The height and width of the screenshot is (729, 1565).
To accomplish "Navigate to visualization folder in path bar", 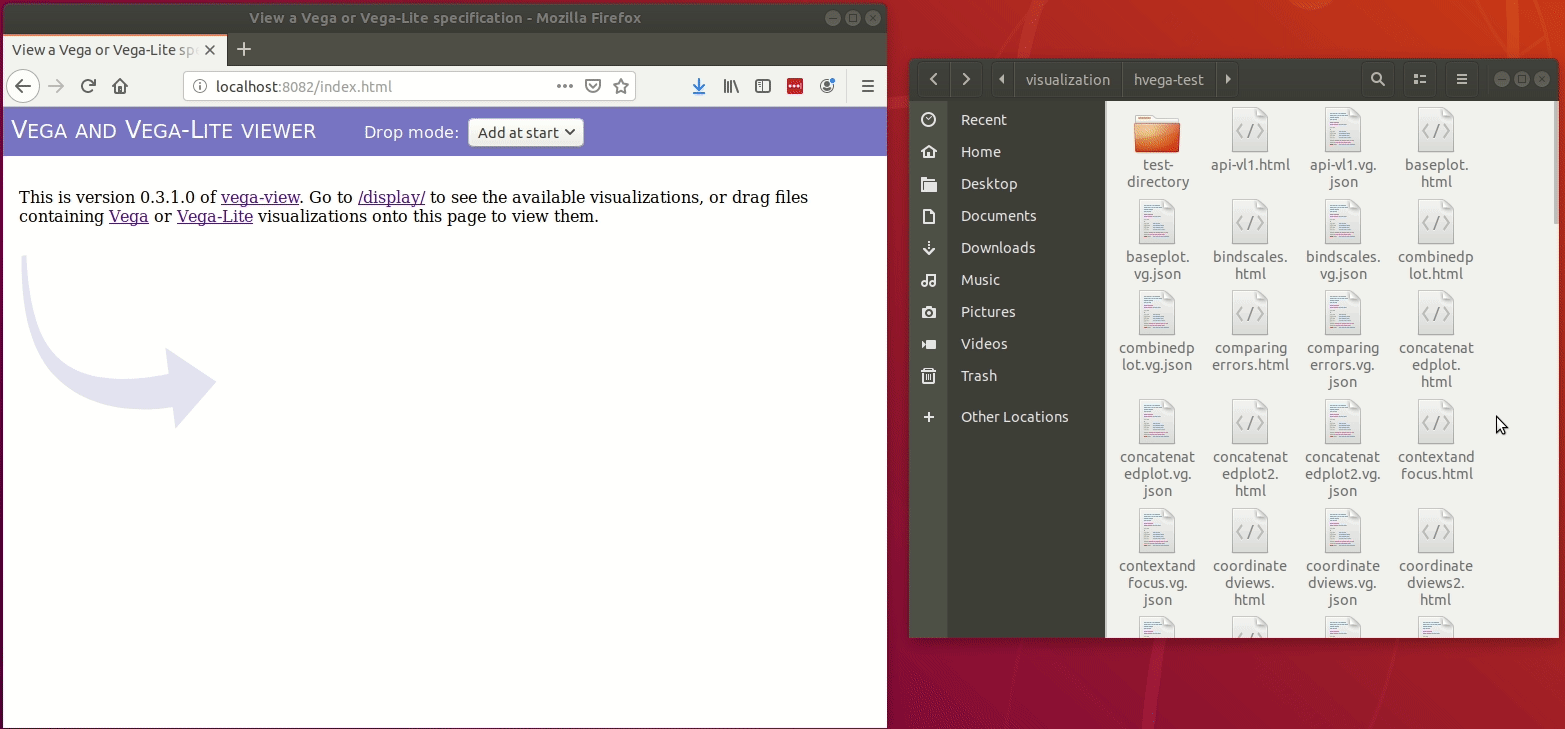I will tap(1067, 79).
